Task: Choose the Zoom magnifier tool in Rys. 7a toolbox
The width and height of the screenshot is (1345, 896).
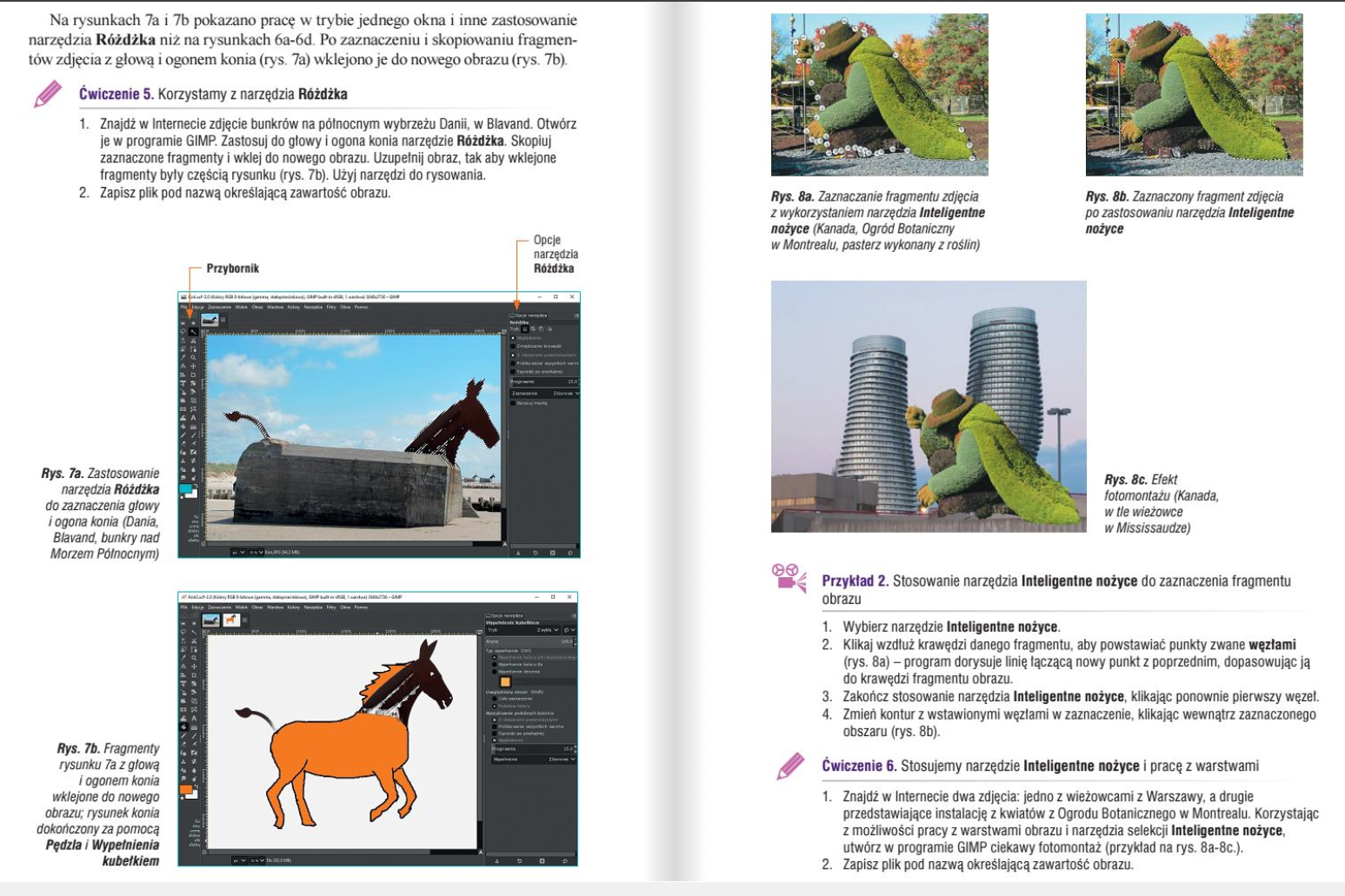Action: point(194,357)
